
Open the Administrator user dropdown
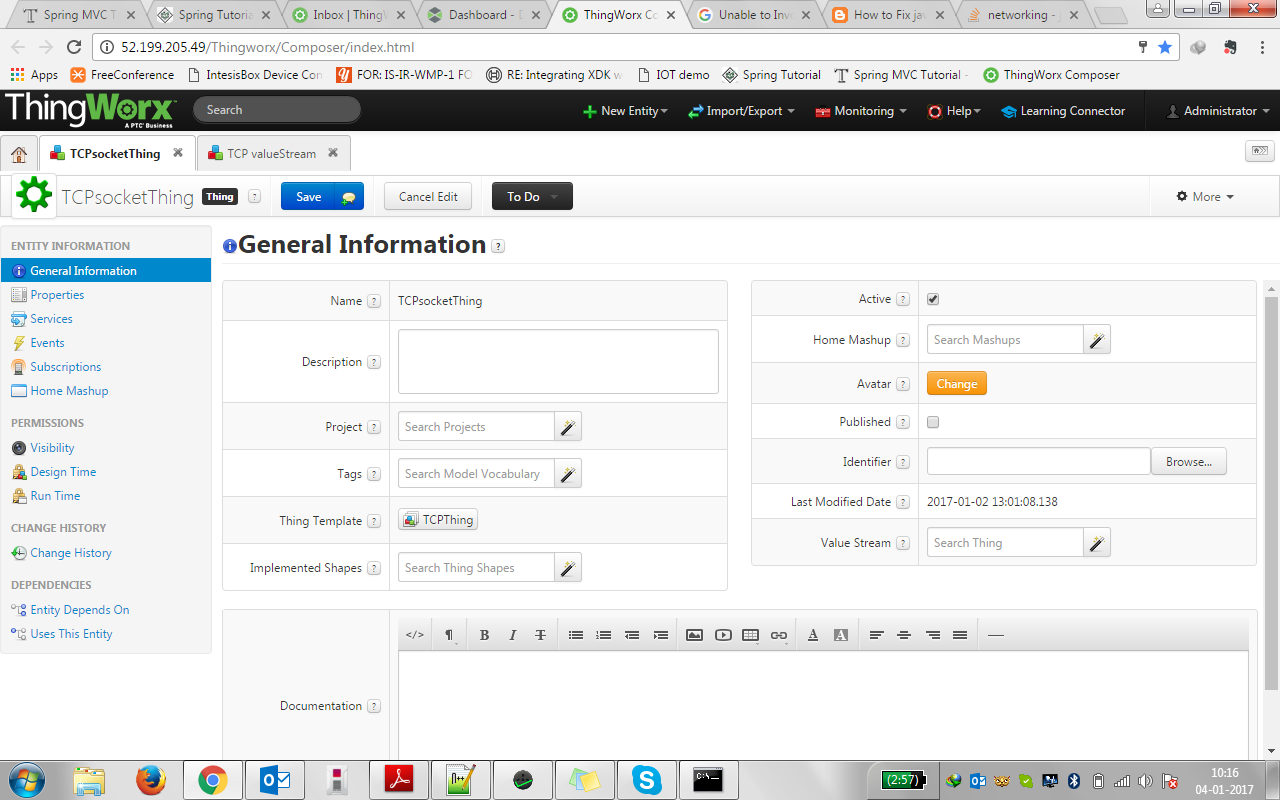coord(1218,111)
